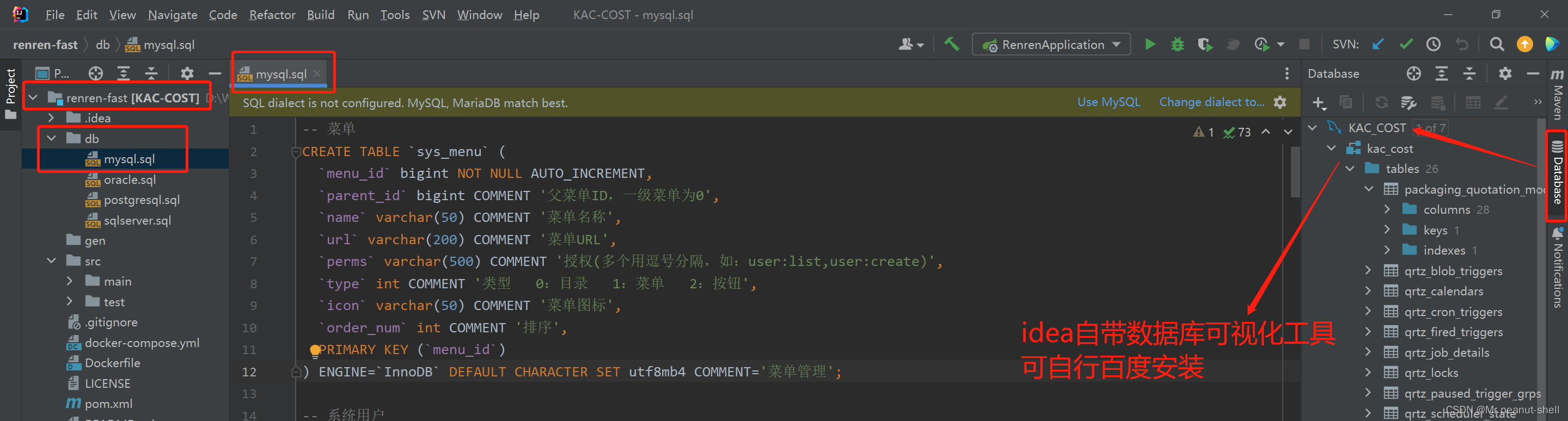Open dialect banner settings gear icon
Image resolution: width=1568 pixels, height=421 pixels.
[x=1280, y=102]
